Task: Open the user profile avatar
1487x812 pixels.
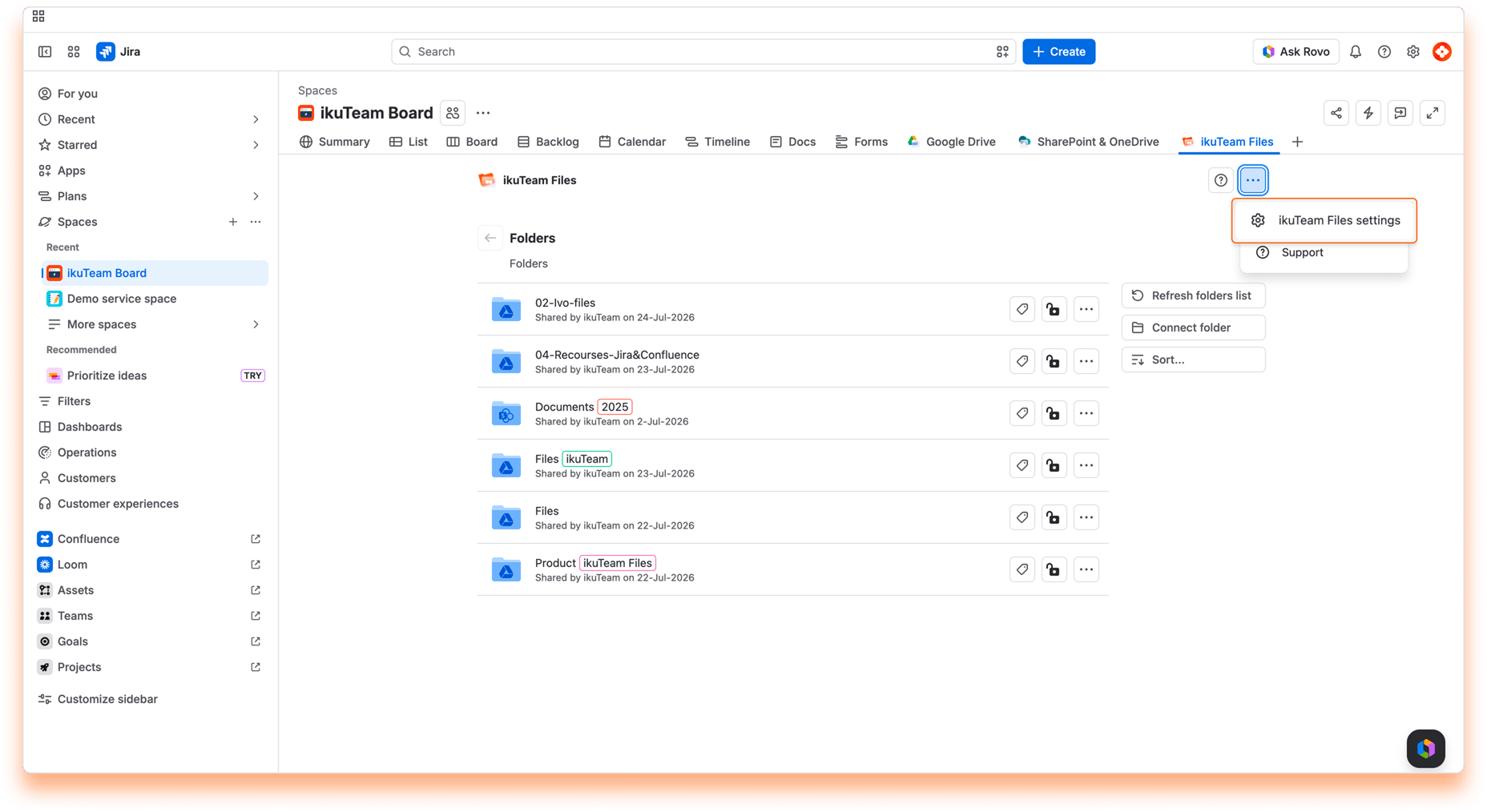Action: click(1442, 51)
